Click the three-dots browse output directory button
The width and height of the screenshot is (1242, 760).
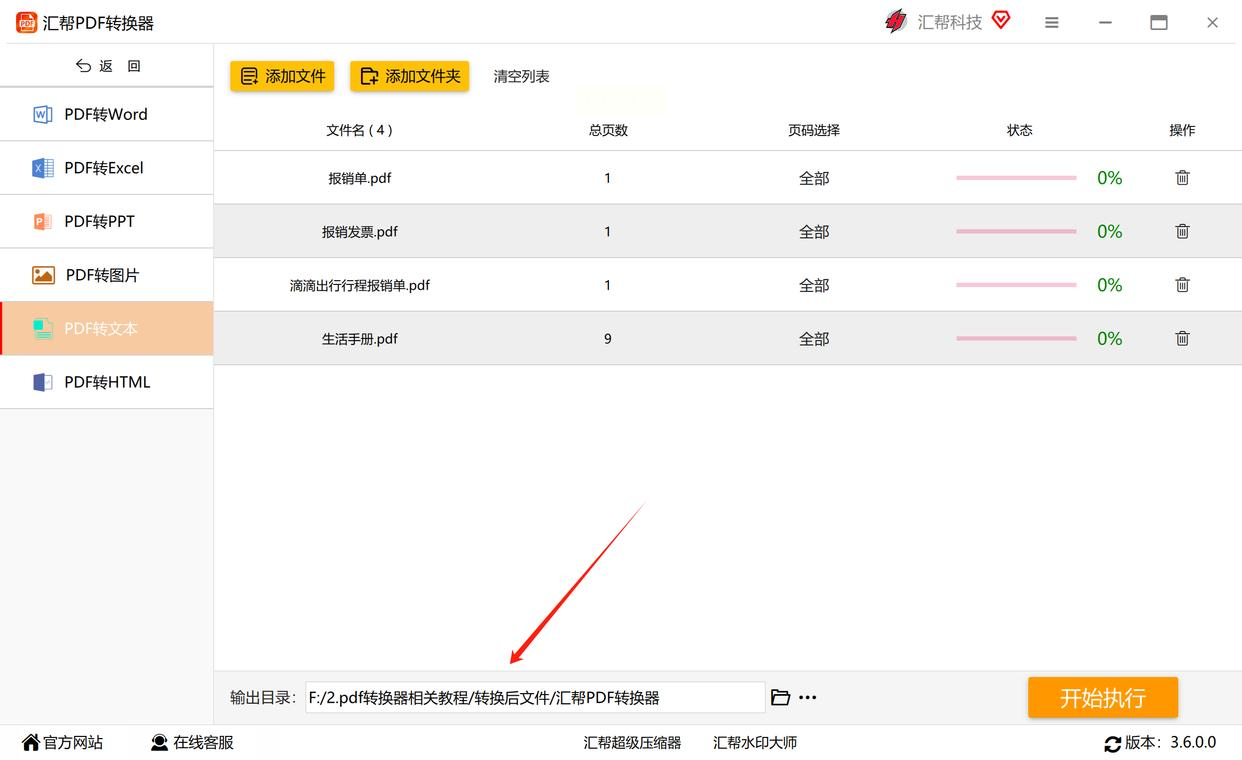pos(808,697)
